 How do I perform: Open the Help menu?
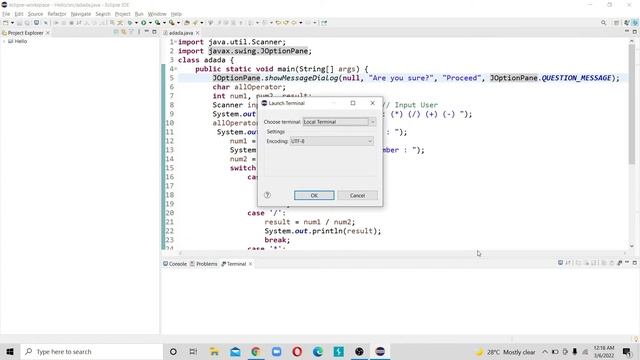(176, 14)
